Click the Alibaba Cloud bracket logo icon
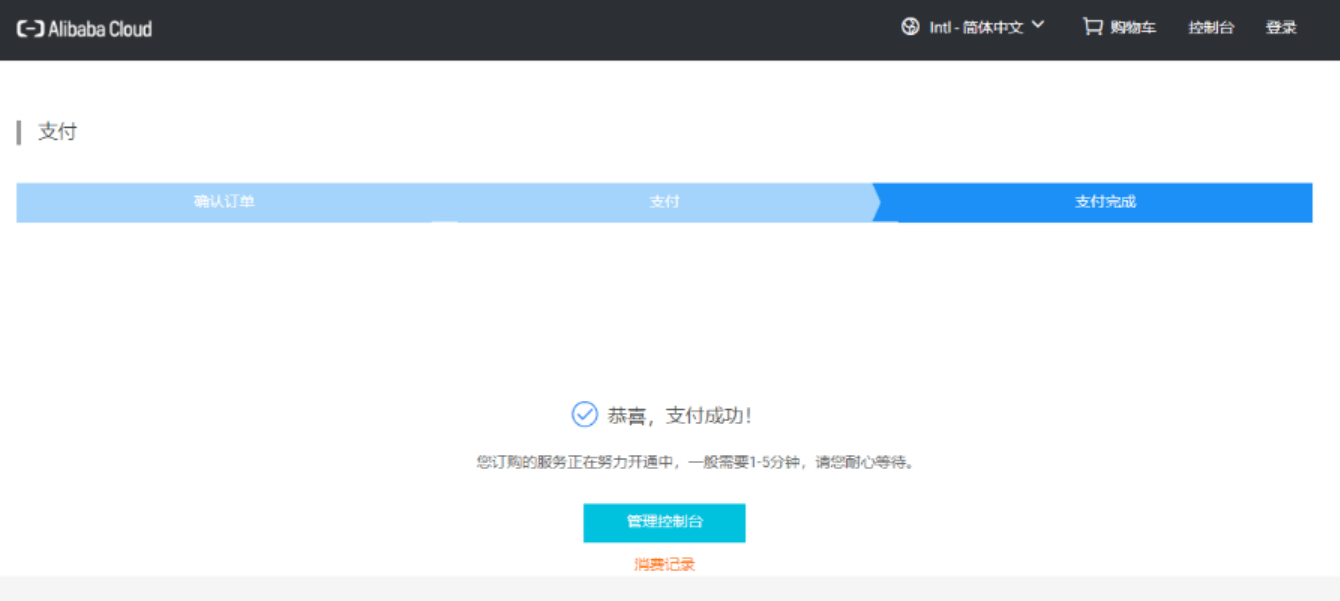1340x601 pixels. [x=30, y=29]
